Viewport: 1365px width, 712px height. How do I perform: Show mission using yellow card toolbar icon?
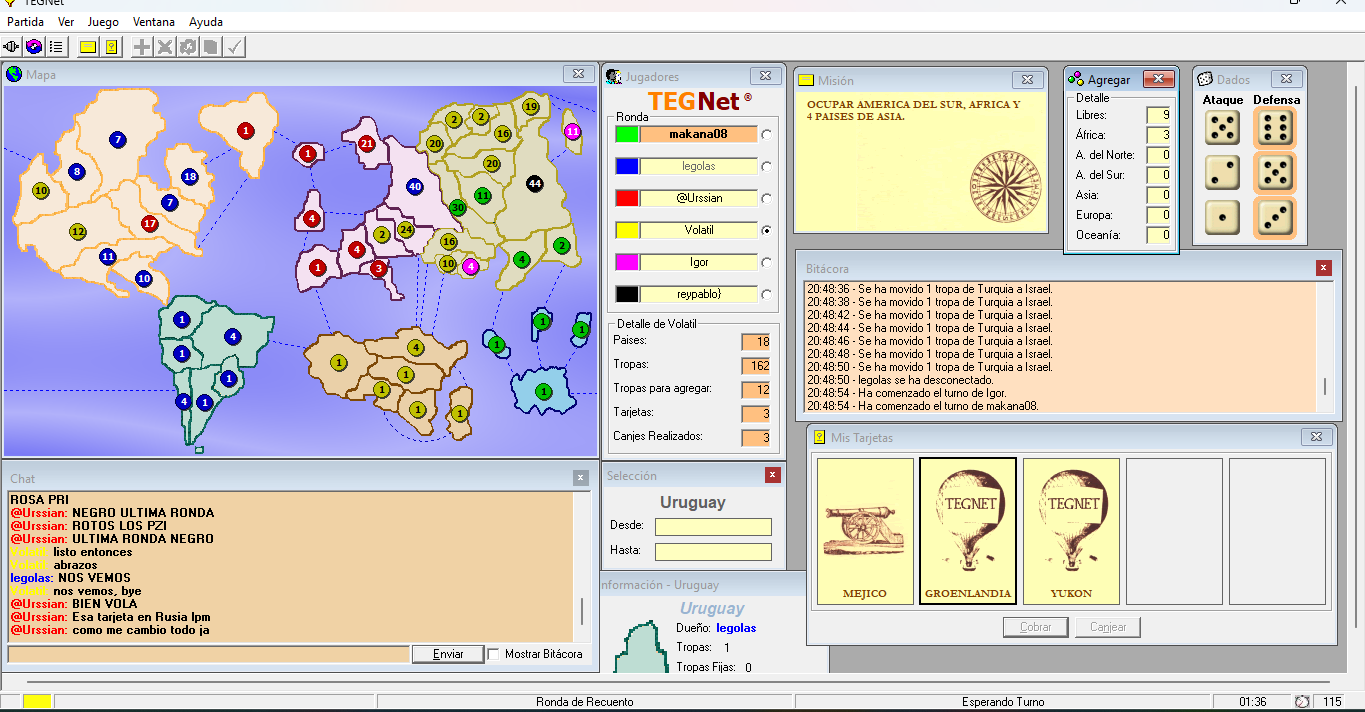point(88,47)
